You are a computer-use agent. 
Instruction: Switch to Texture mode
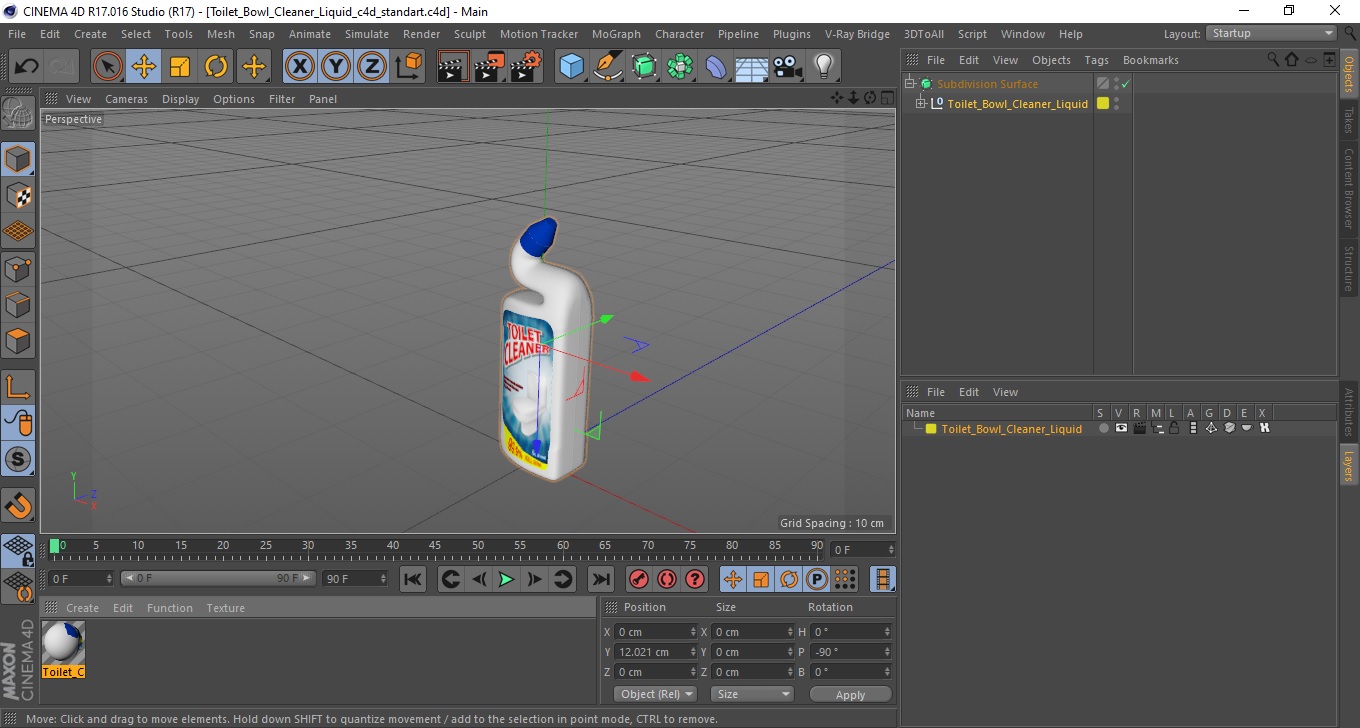[x=18, y=195]
